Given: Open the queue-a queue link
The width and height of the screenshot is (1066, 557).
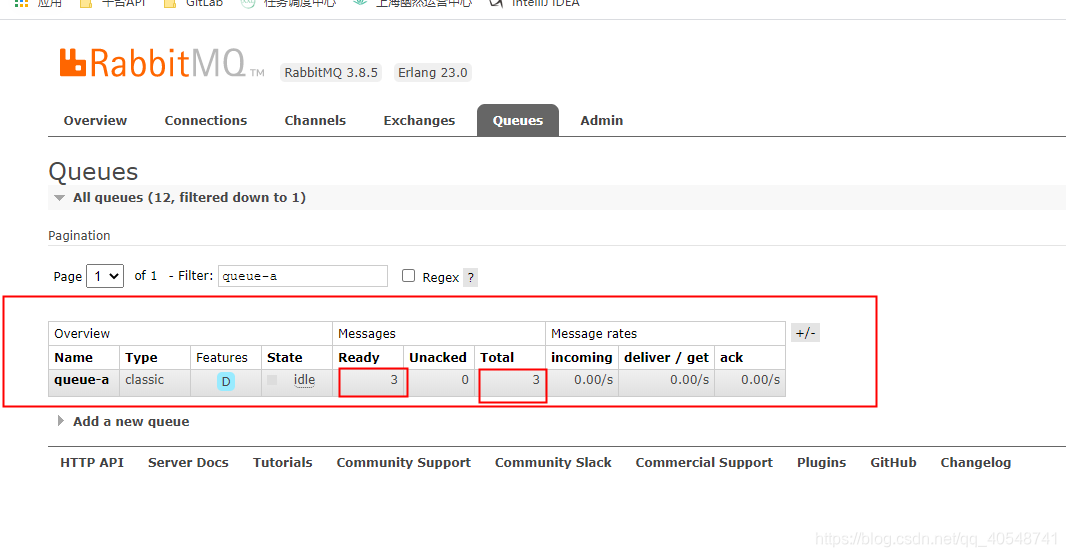Looking at the screenshot, I should (82, 379).
